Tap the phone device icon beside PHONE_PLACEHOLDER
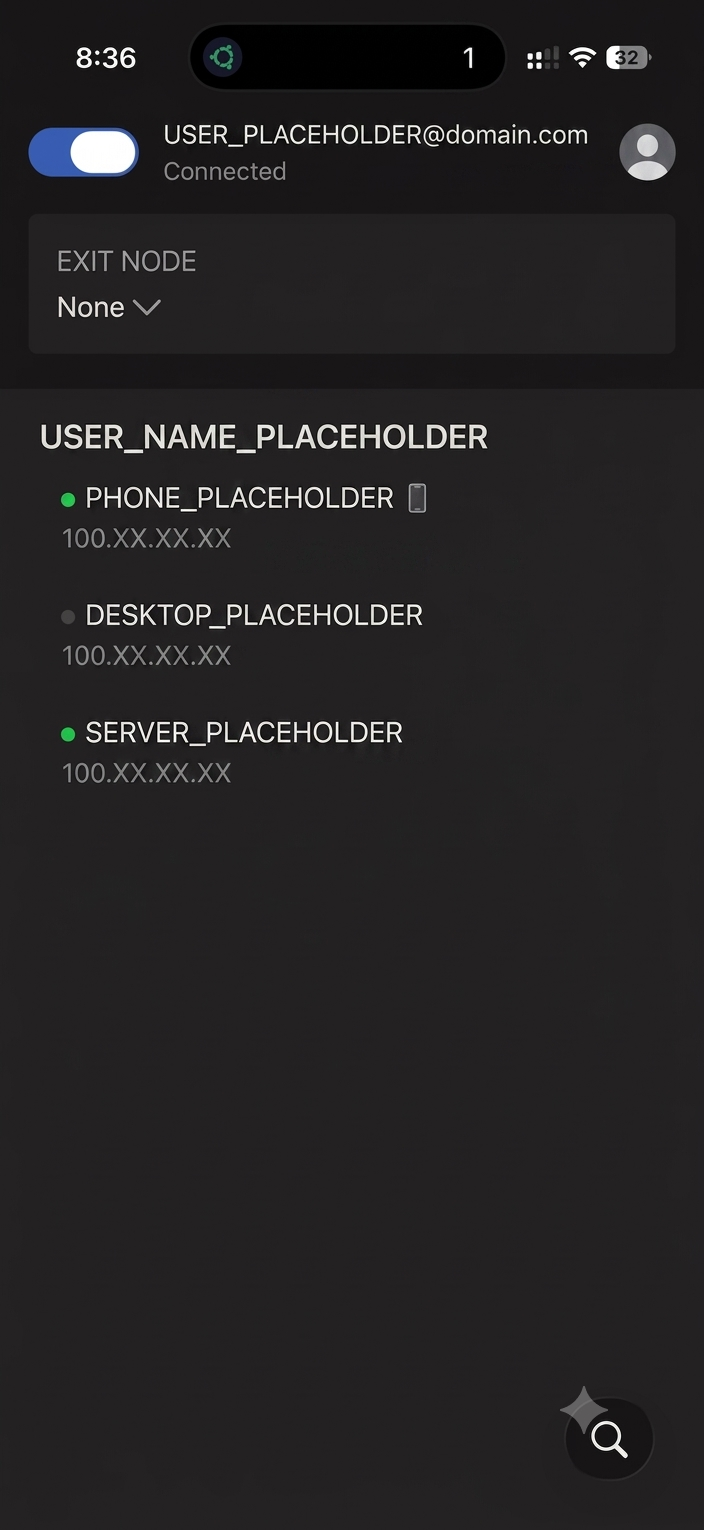This screenshot has height=1530, width=704. (418, 498)
